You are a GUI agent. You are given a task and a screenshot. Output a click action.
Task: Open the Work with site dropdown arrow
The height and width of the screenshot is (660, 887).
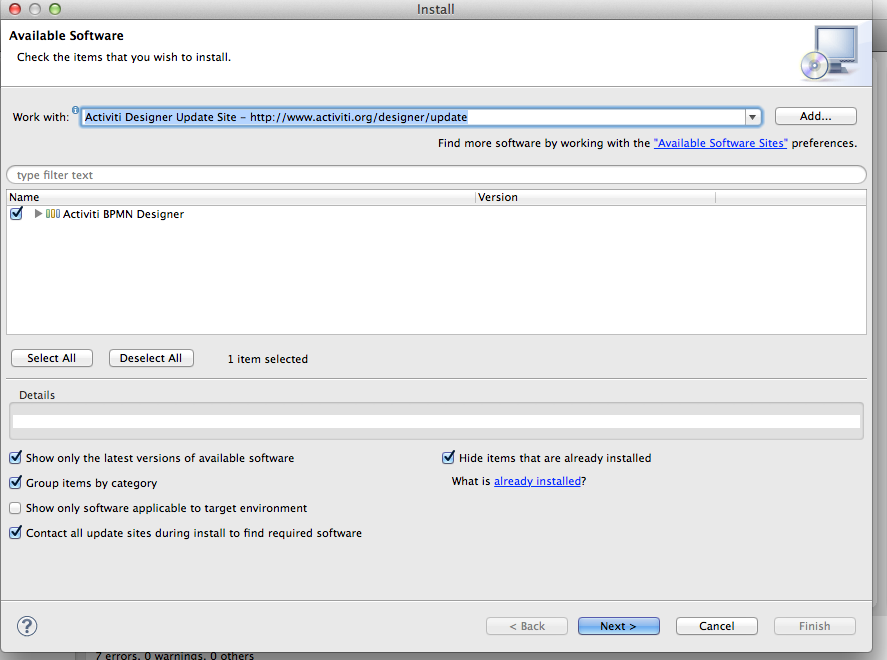pyautogui.click(x=752, y=117)
